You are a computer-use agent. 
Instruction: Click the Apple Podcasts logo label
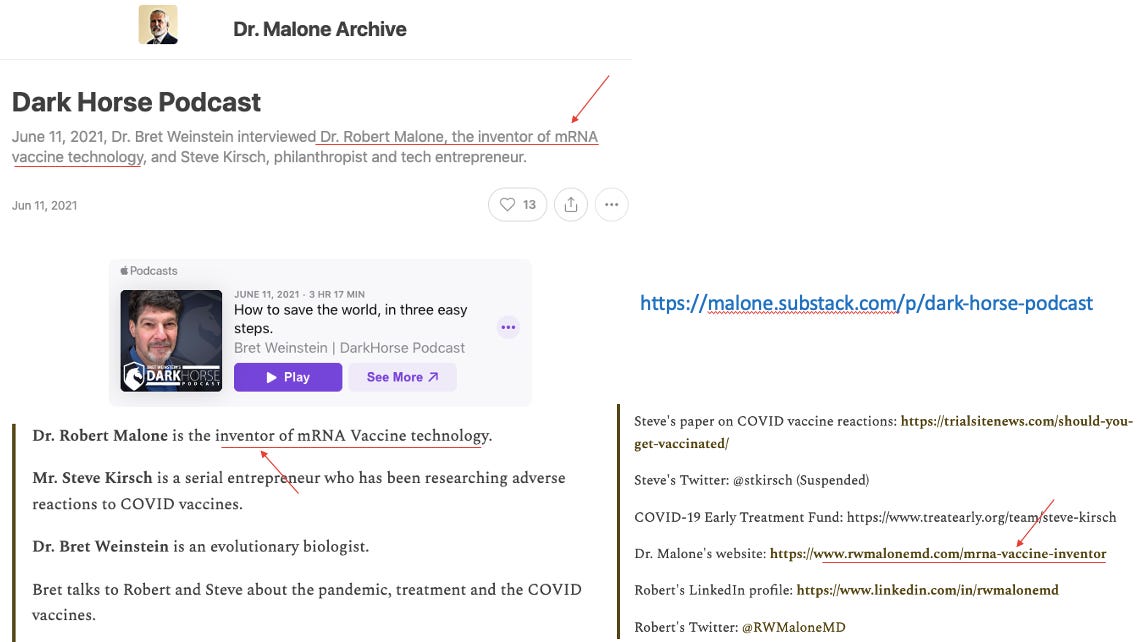click(149, 271)
